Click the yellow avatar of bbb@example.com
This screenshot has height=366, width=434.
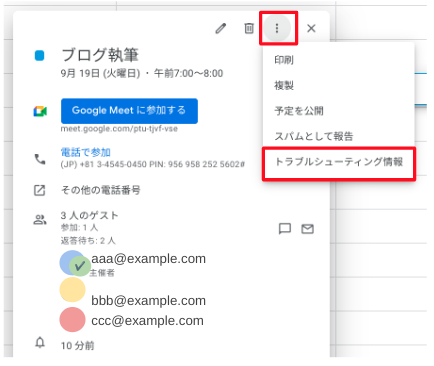(72, 290)
